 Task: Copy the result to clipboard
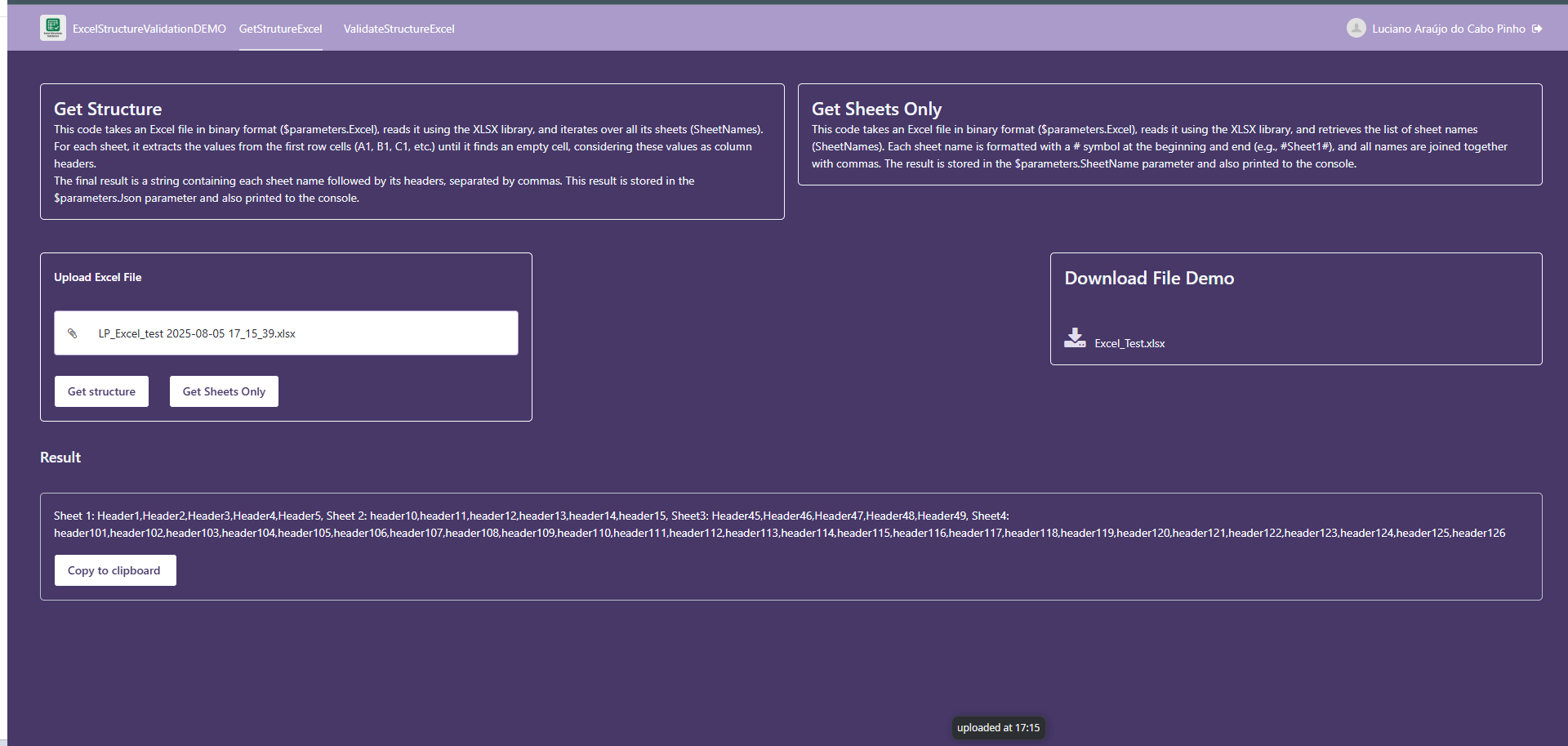115,570
